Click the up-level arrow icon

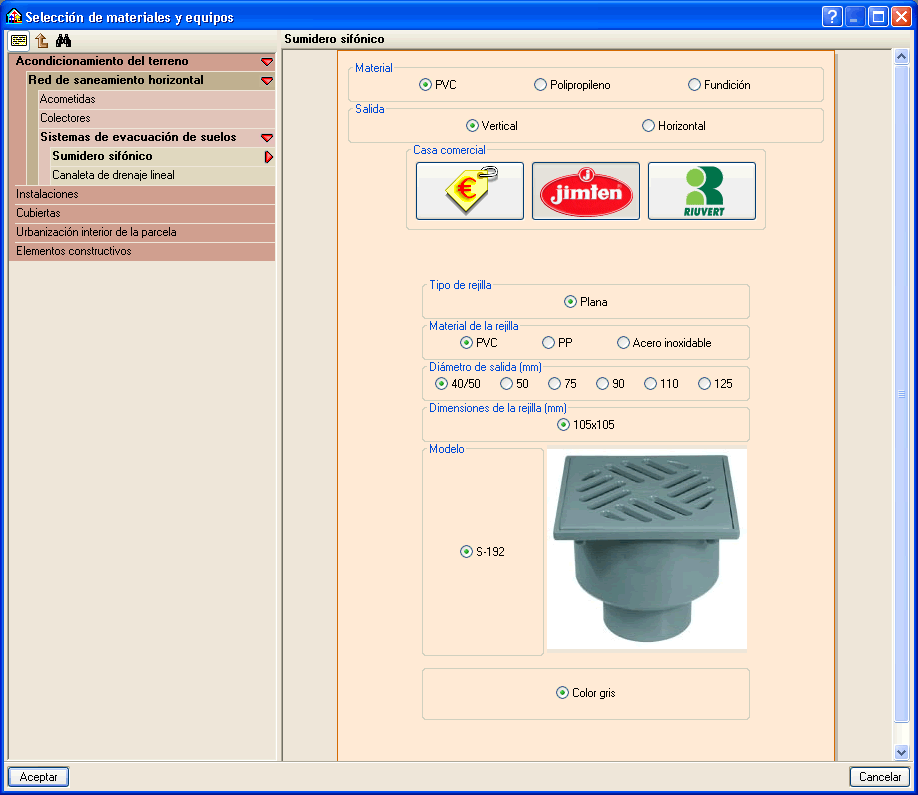coord(41,41)
